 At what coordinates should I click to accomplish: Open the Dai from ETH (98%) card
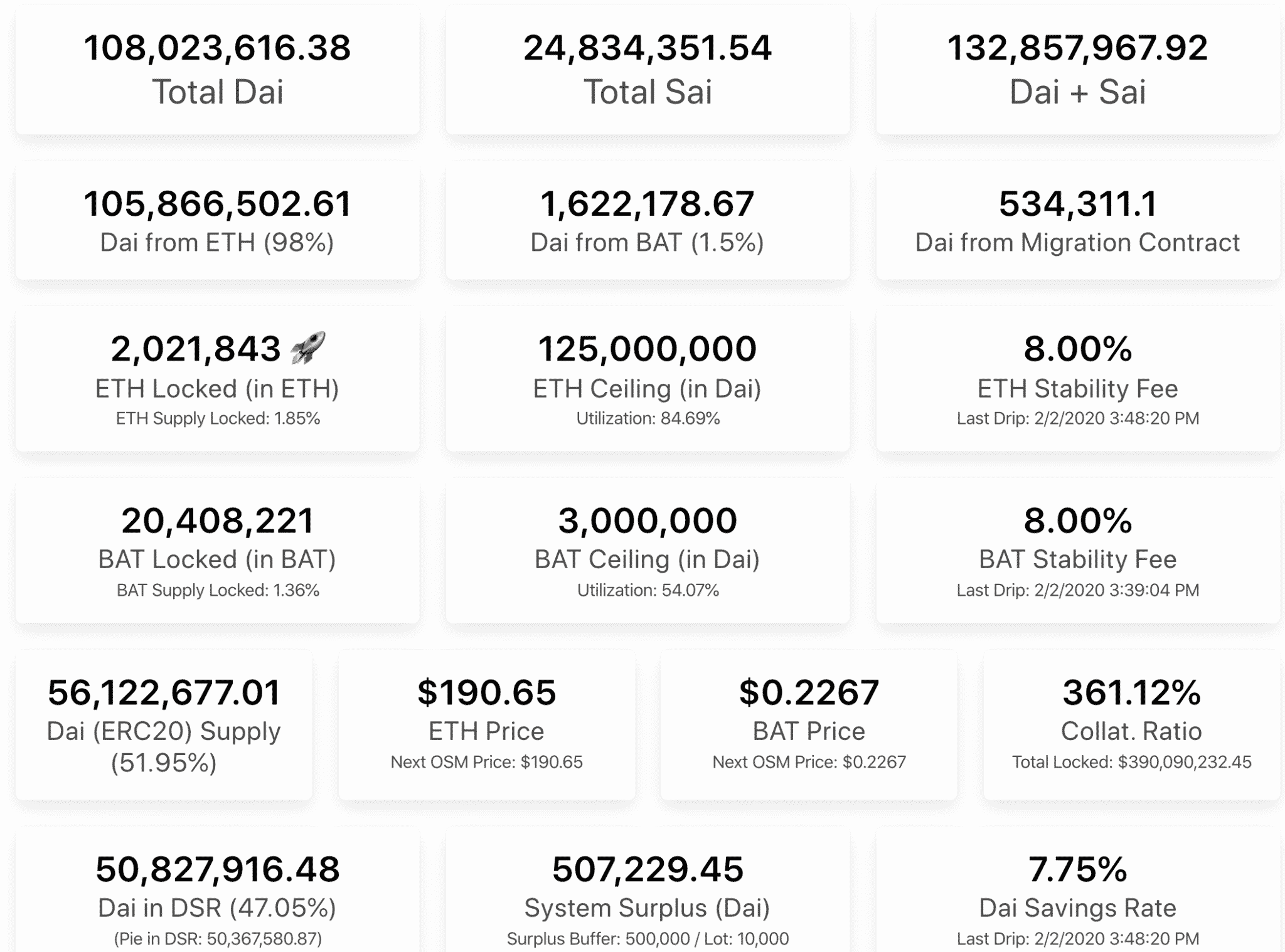[218, 220]
